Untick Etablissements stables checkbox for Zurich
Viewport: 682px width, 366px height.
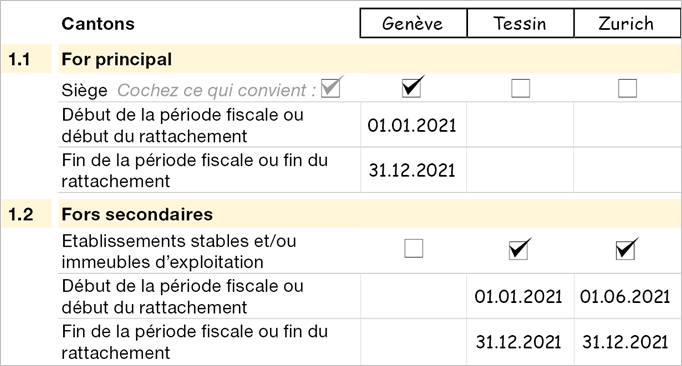(x=625, y=250)
